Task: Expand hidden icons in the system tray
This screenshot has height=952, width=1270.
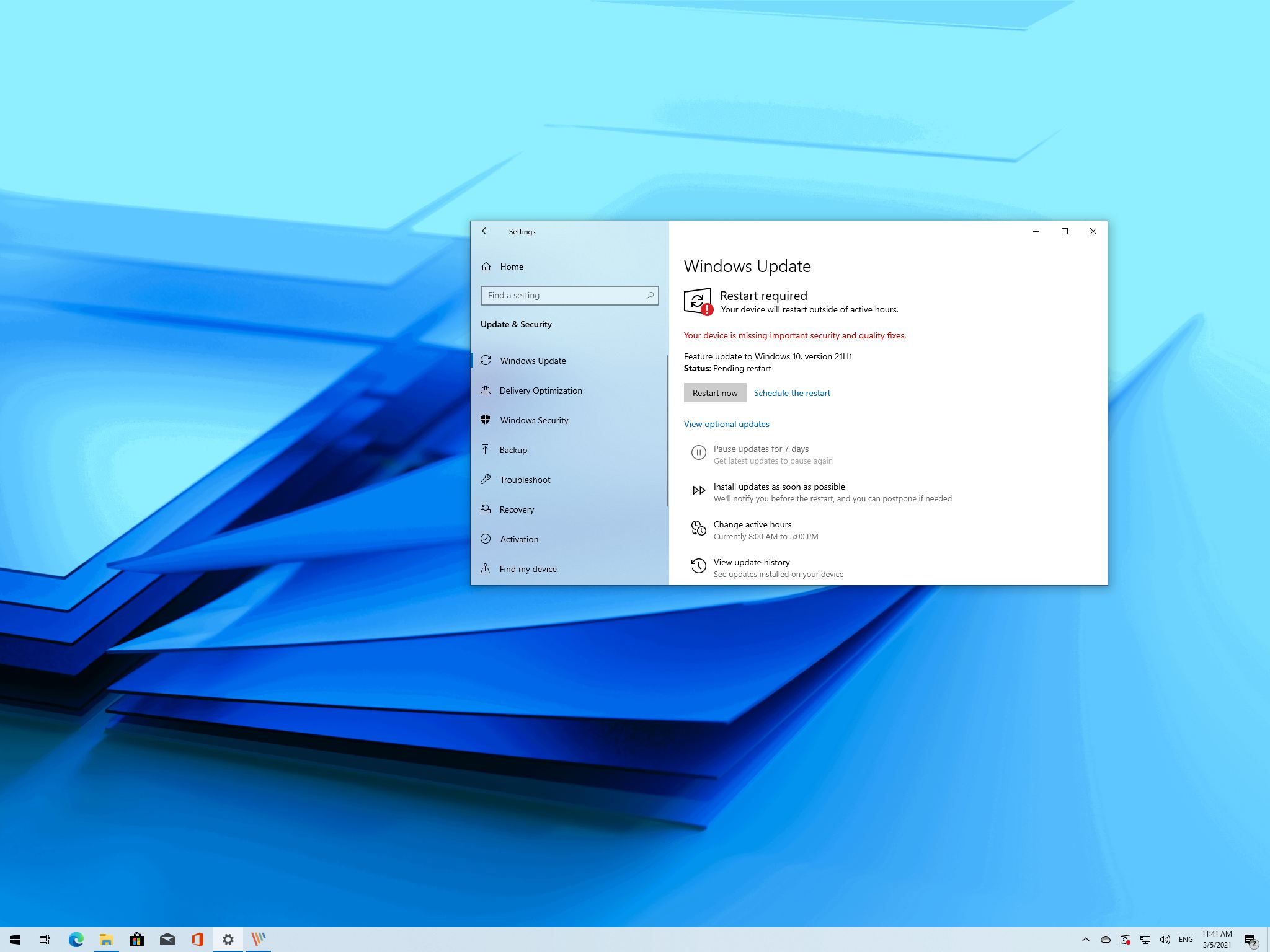Action: [1086, 939]
